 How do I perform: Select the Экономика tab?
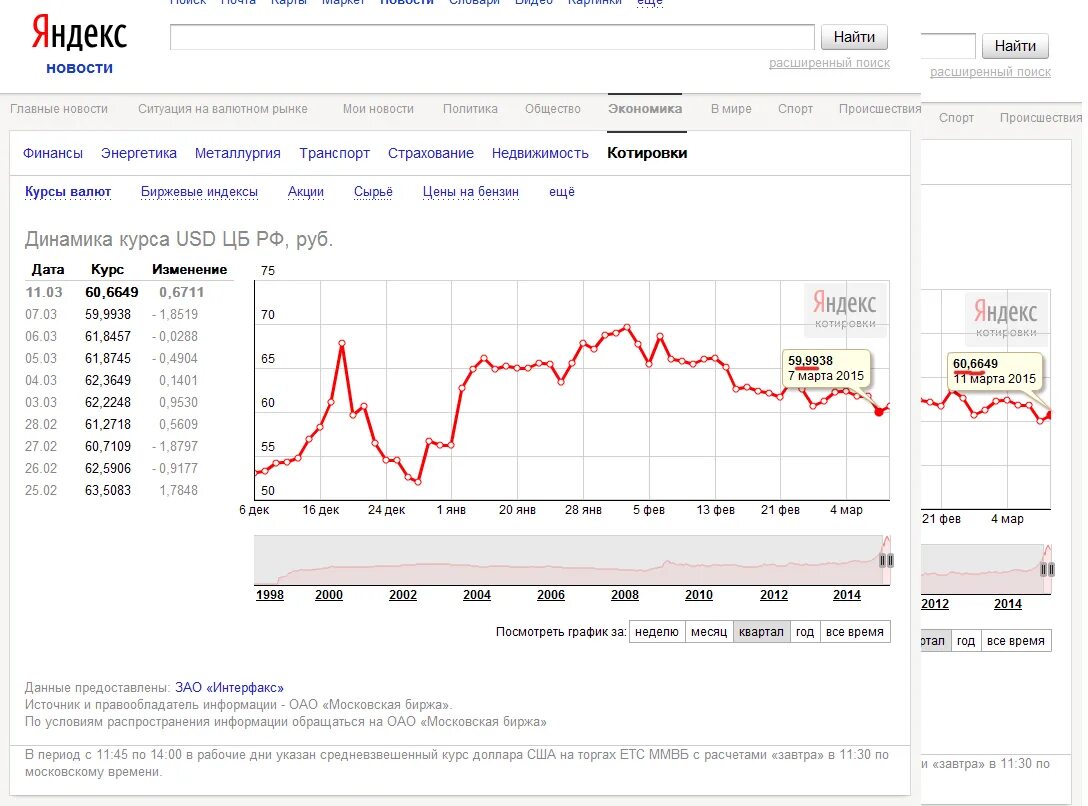click(x=645, y=109)
